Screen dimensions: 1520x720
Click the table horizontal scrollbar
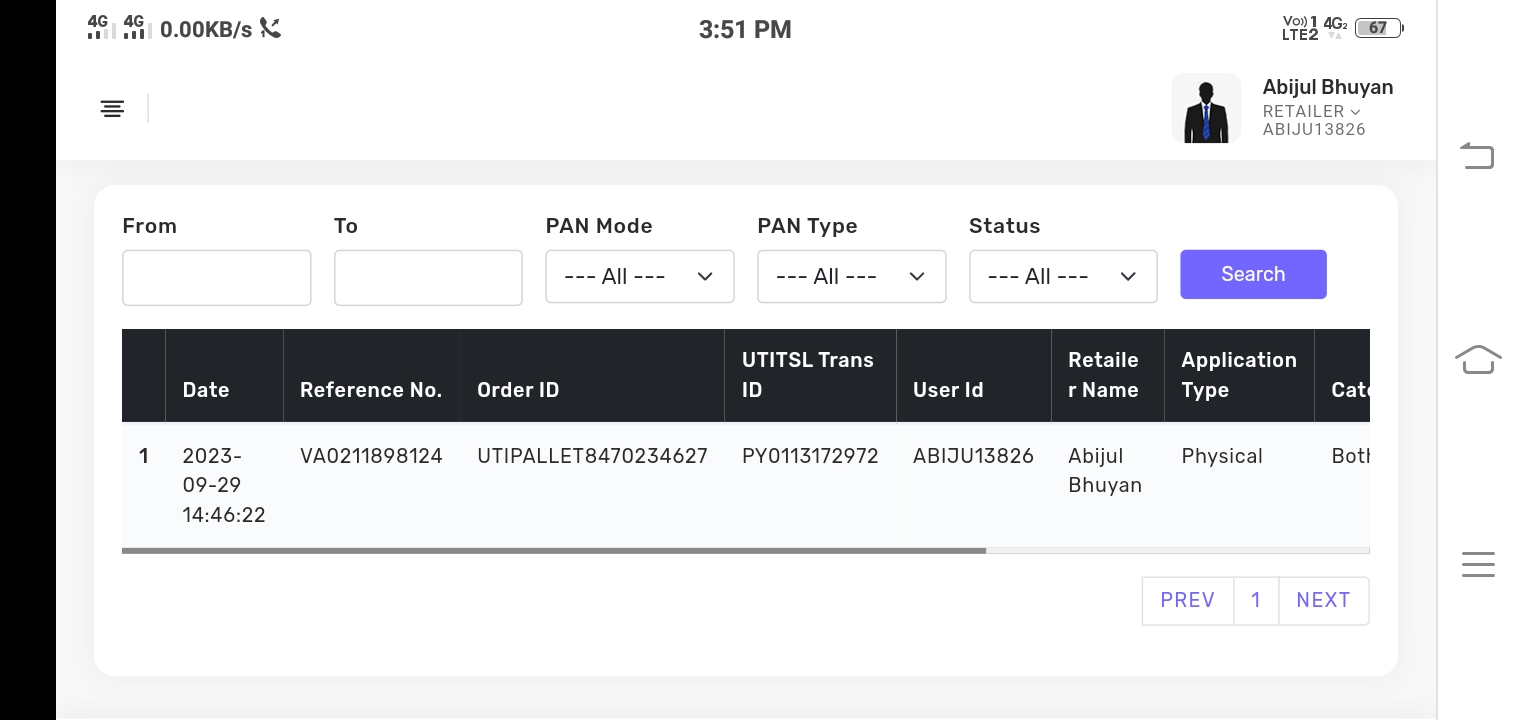click(554, 550)
